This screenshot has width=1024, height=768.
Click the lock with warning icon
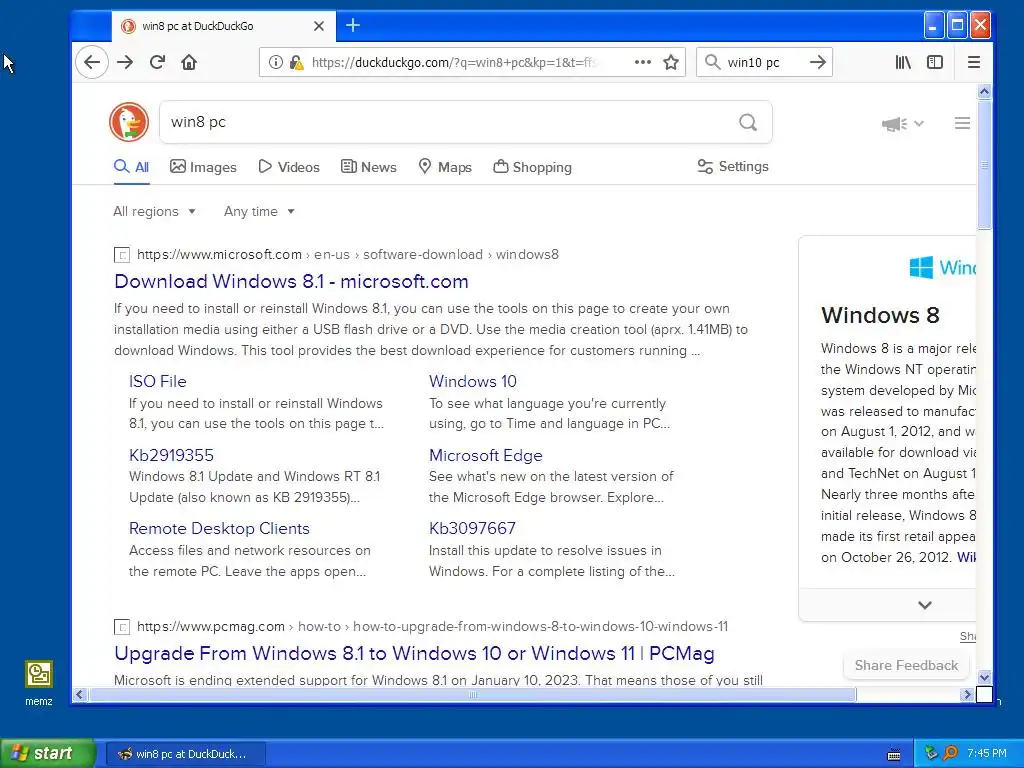(296, 63)
